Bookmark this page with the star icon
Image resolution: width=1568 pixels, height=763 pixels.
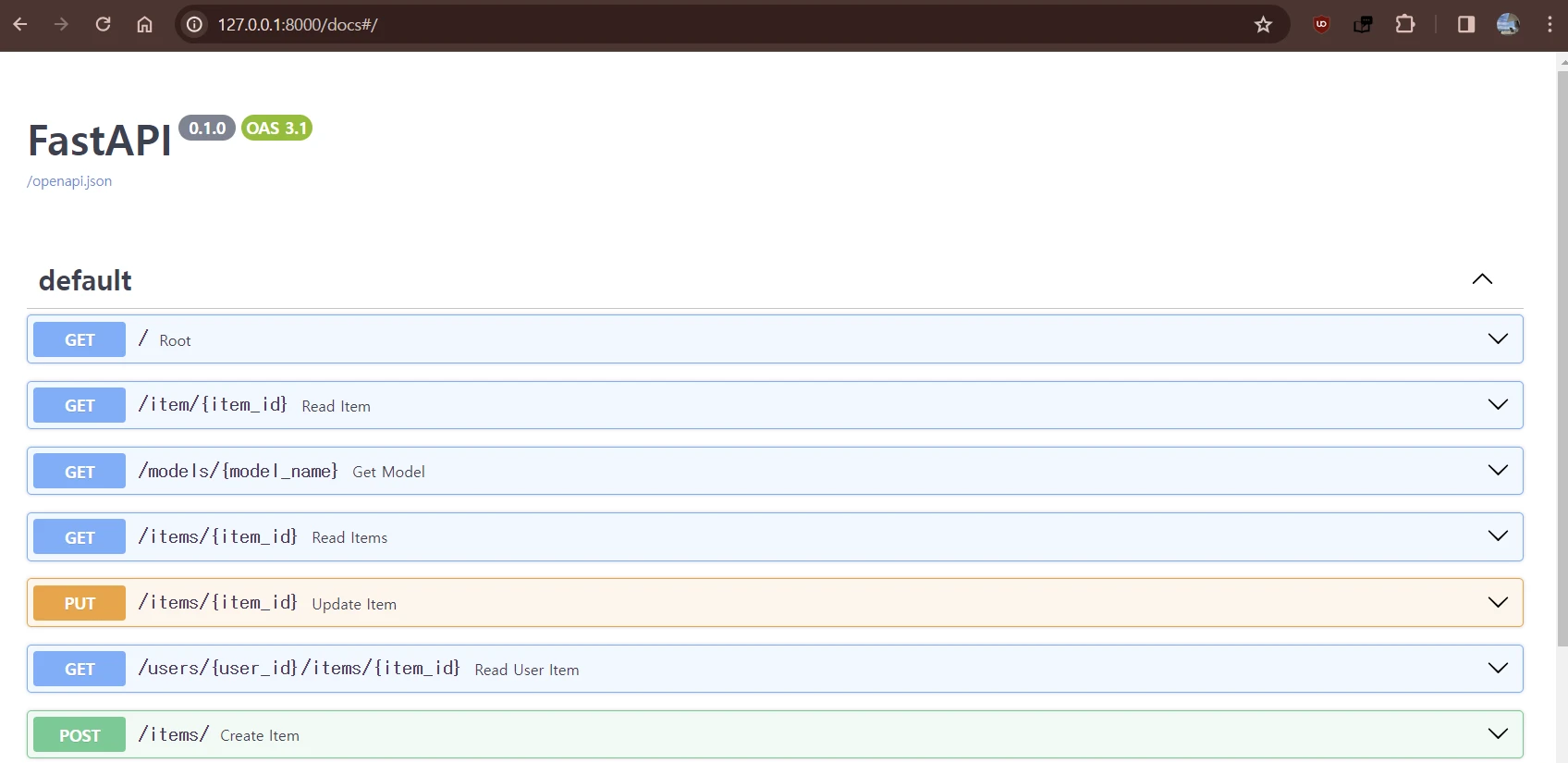[x=1263, y=24]
